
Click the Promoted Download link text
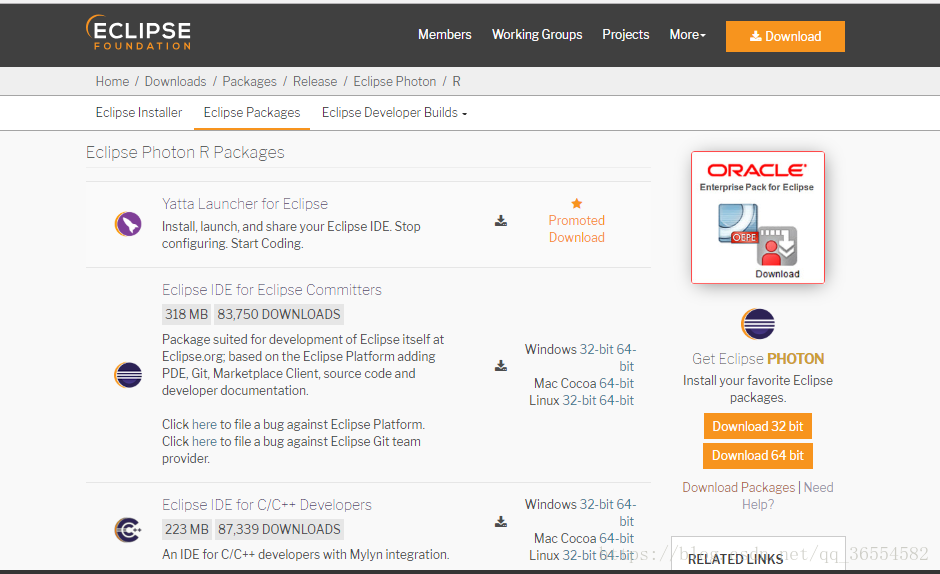[577, 229]
